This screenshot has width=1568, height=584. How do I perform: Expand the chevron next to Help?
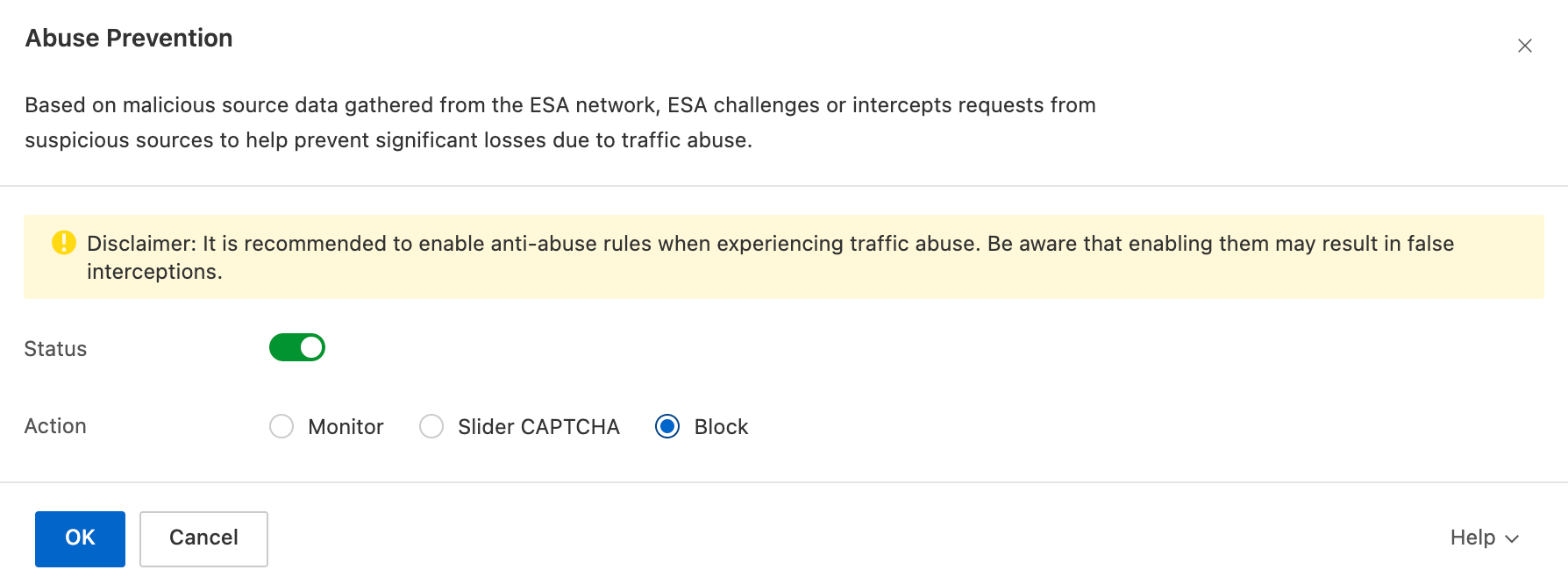(1512, 539)
